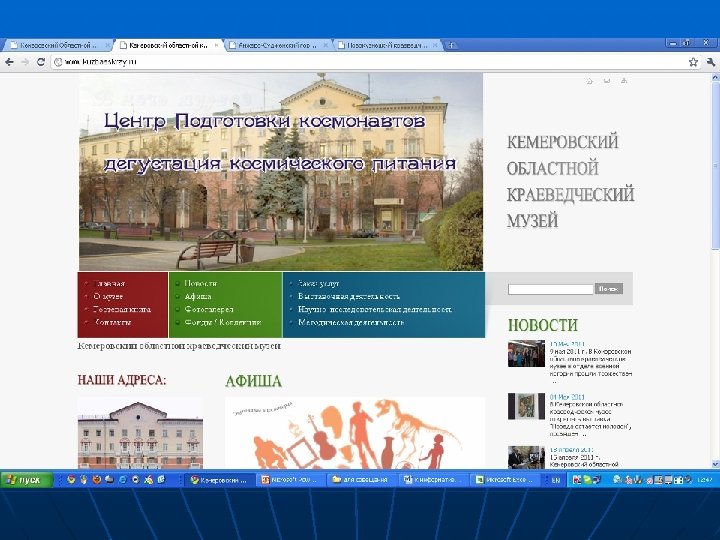Open the Фонды / Коллекции menu link
720x540 pixels.
coord(223,322)
